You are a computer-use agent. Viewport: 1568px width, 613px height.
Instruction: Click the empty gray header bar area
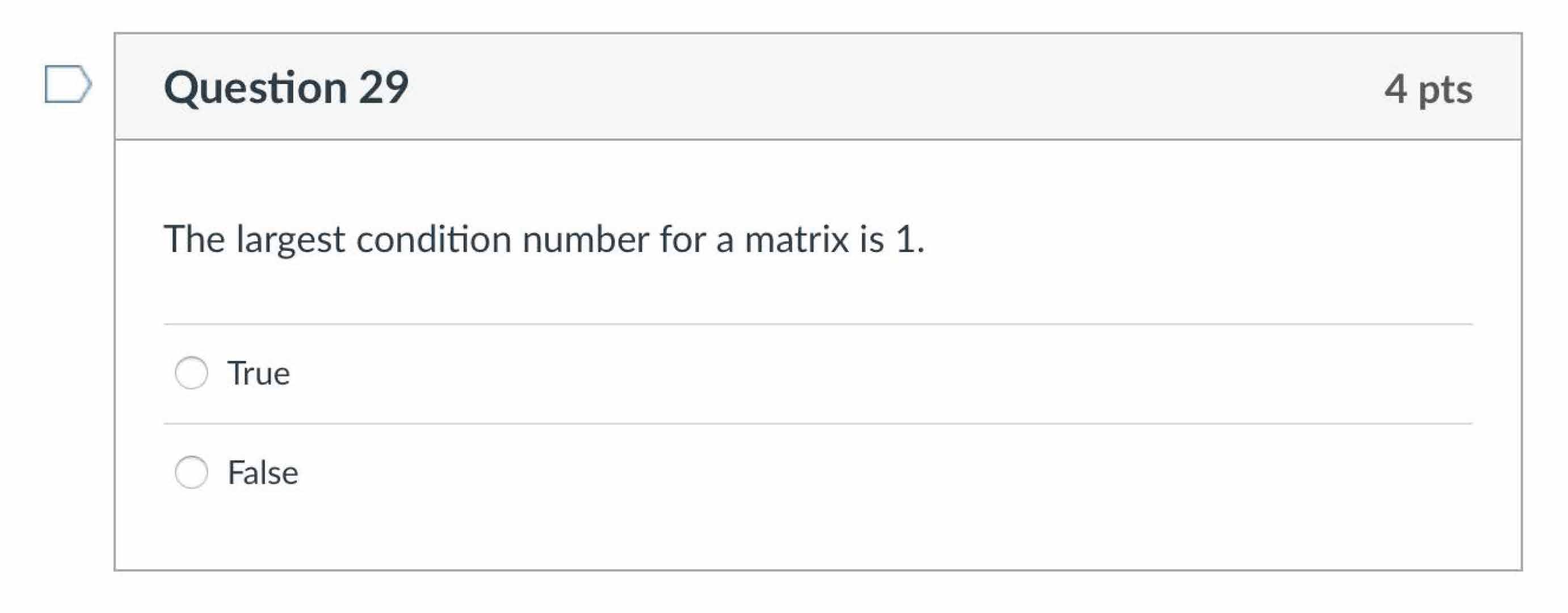(x=852, y=86)
